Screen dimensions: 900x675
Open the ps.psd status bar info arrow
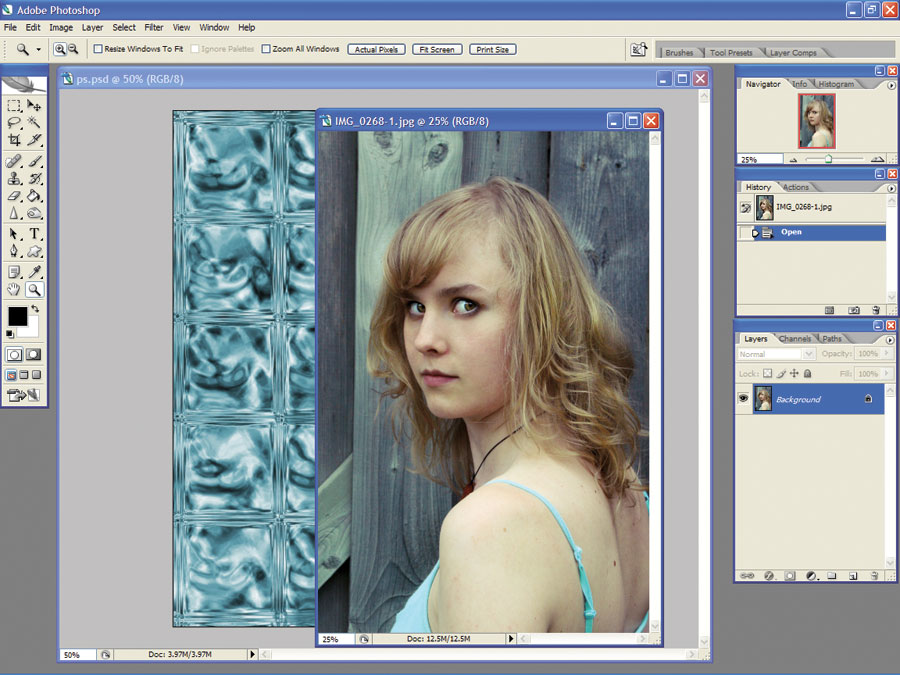pyautogui.click(x=252, y=654)
